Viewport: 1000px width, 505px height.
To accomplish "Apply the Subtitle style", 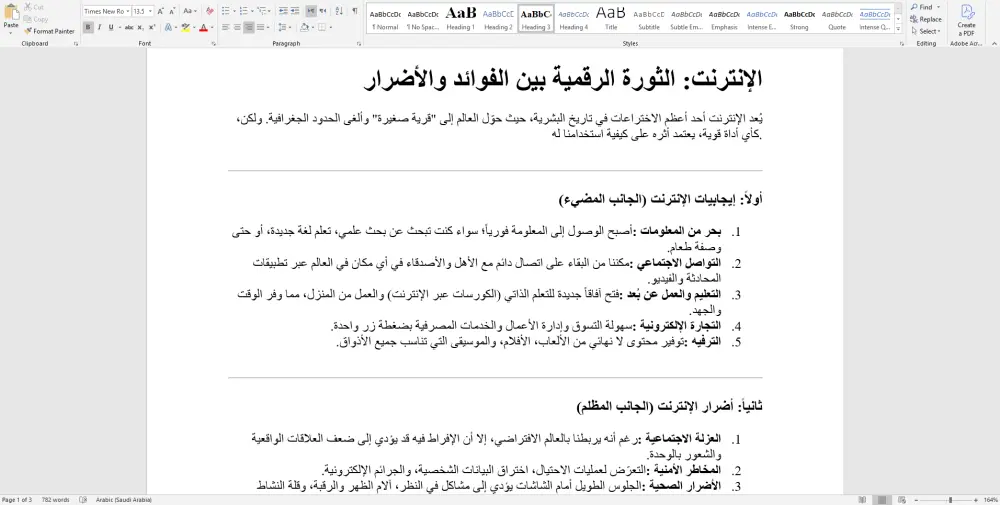I will pyautogui.click(x=649, y=18).
